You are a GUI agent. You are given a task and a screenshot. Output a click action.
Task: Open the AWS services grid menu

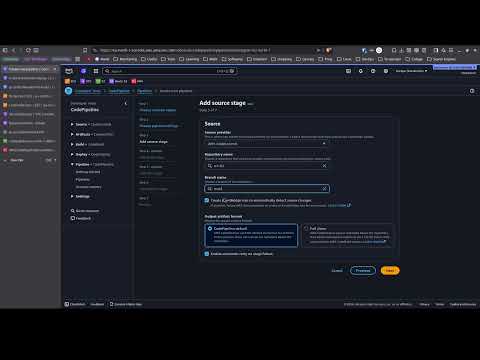tap(96, 71)
